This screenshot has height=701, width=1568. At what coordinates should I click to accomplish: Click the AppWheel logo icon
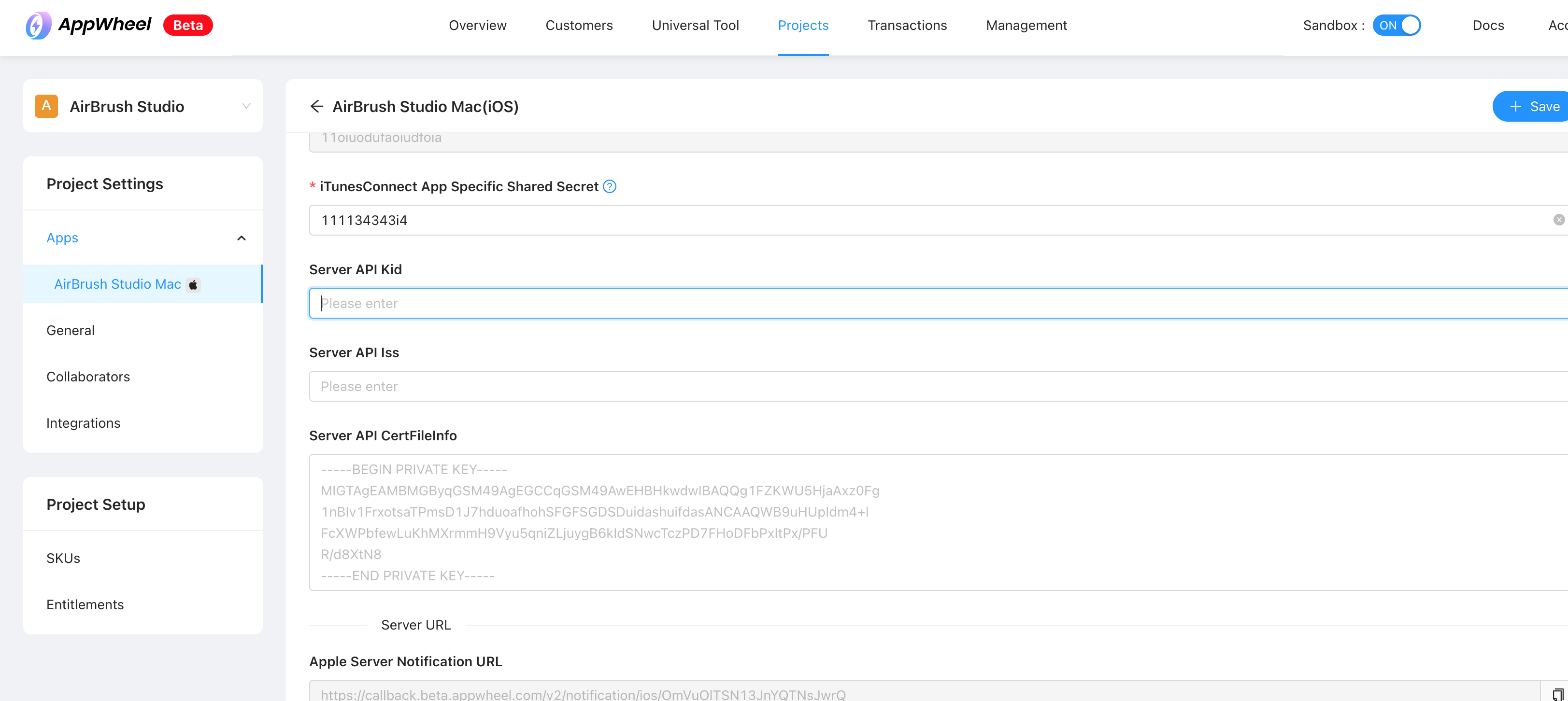point(38,25)
